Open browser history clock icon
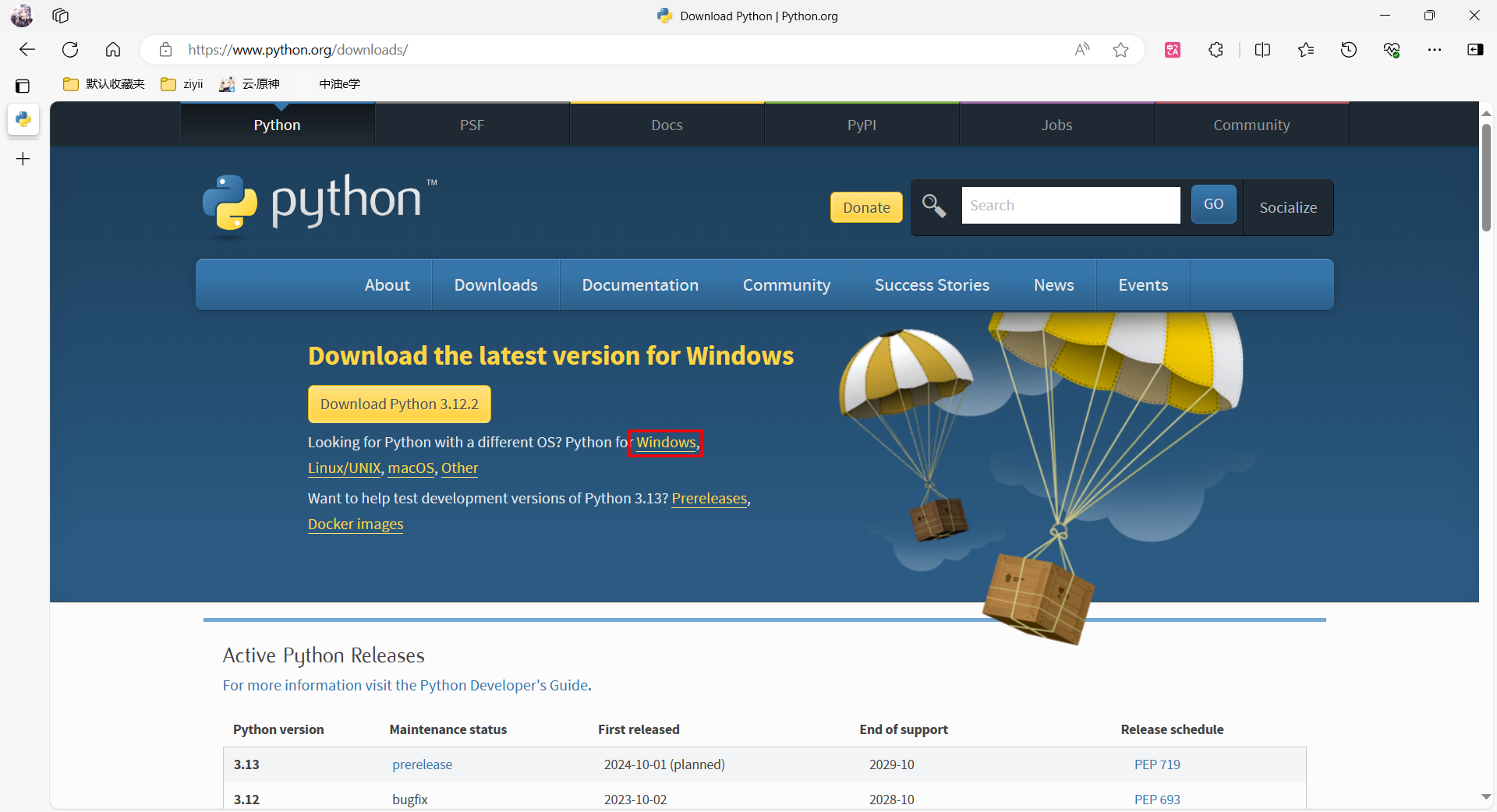The width and height of the screenshot is (1497, 812). coord(1348,50)
